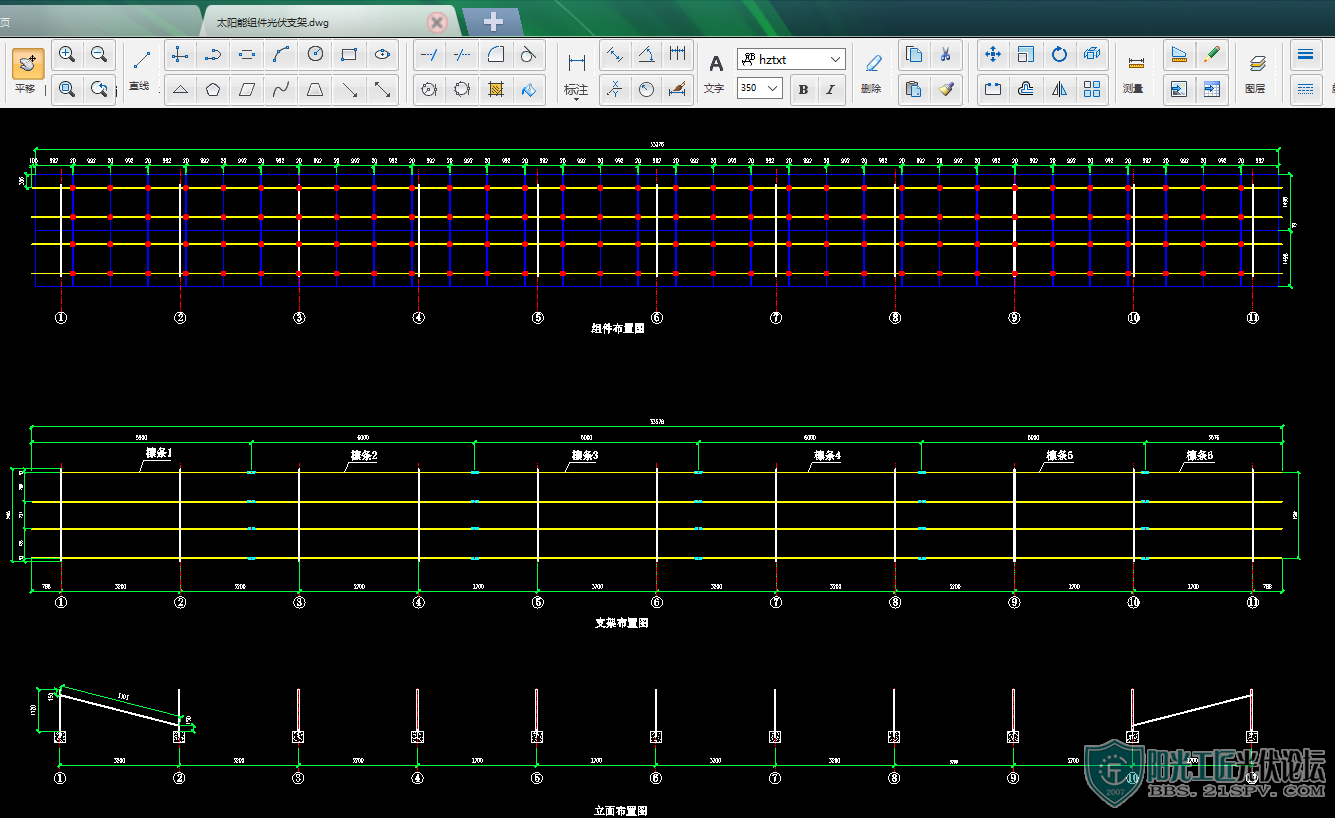Screen dimensions: 1335x818
Task: Select the pentagon polygon tool
Action: coord(213,90)
